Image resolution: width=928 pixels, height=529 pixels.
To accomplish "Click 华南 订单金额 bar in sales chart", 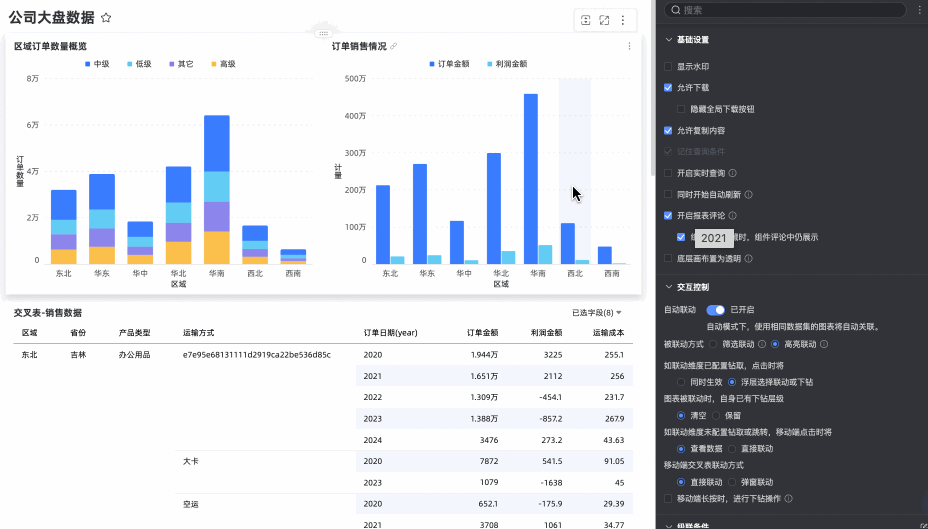I will coord(531,179).
